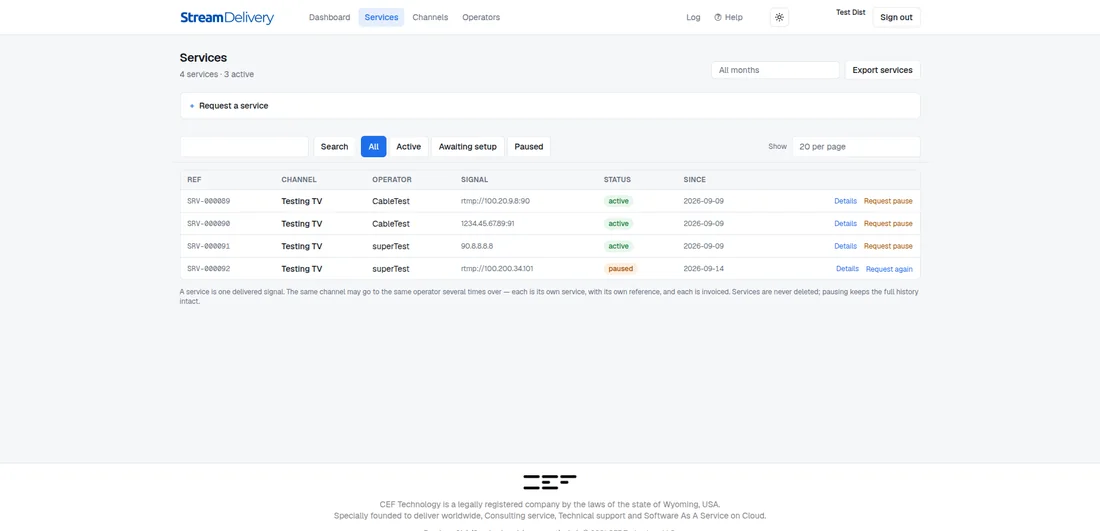Viewport: 1100px width, 531px height.
Task: Expand Request a service panel
Action: click(x=550, y=106)
